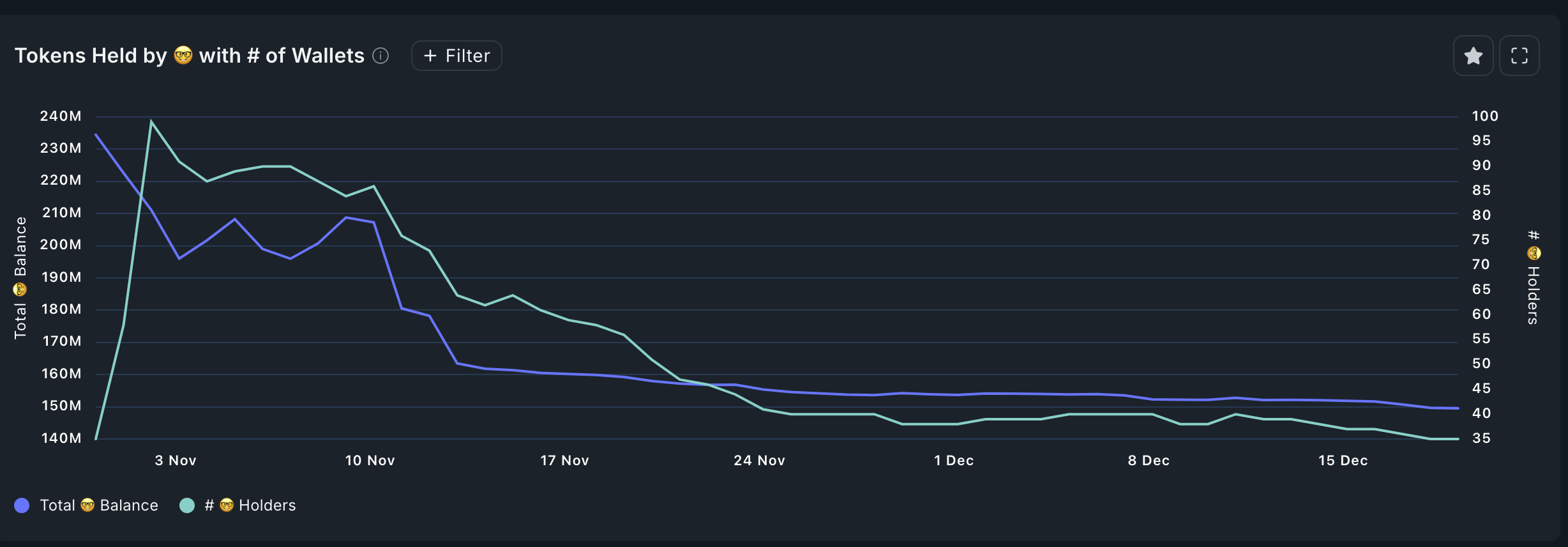Screen dimensions: 1568x547
Task: Click the 50 right axis value
Action: (1481, 364)
